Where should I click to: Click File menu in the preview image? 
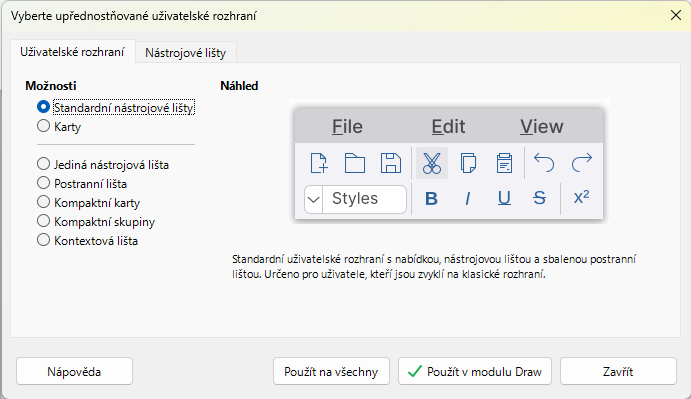[x=347, y=127]
